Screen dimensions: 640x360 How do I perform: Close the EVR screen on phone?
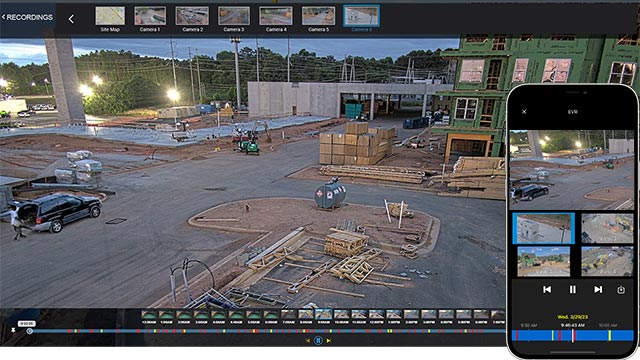point(524,112)
